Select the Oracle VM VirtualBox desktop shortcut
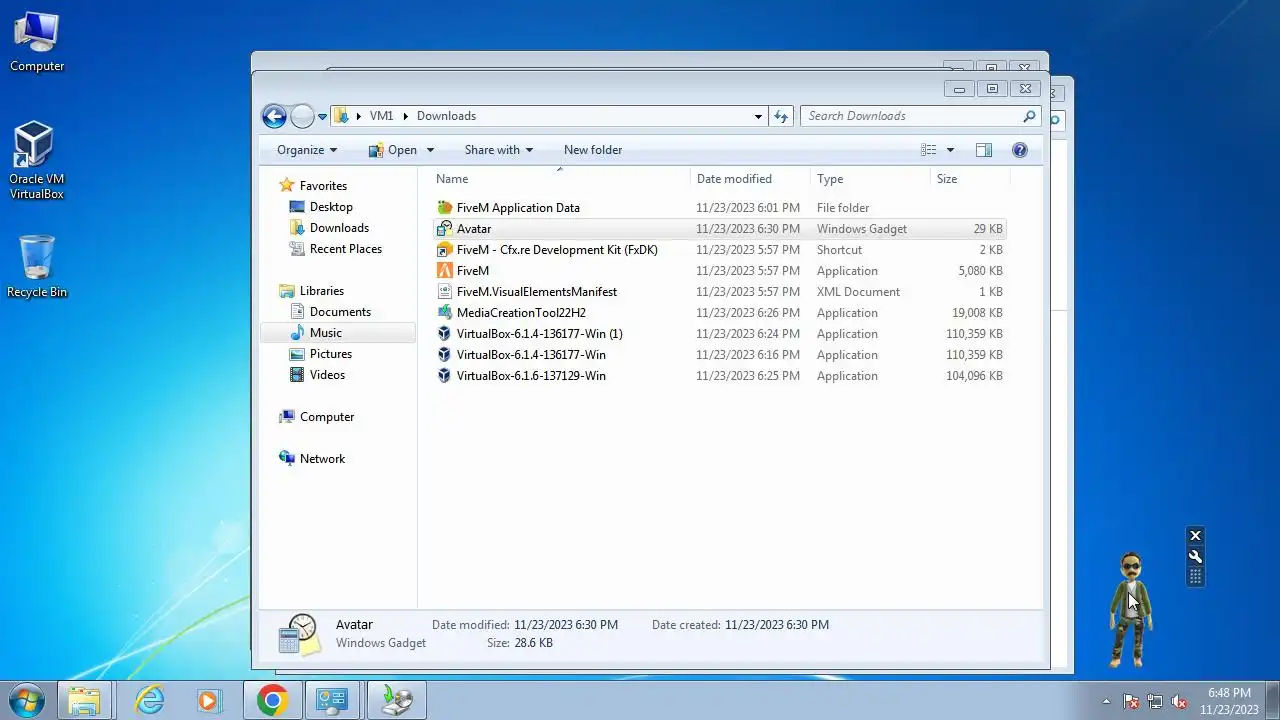Image resolution: width=1280 pixels, height=720 pixels. tap(37, 161)
